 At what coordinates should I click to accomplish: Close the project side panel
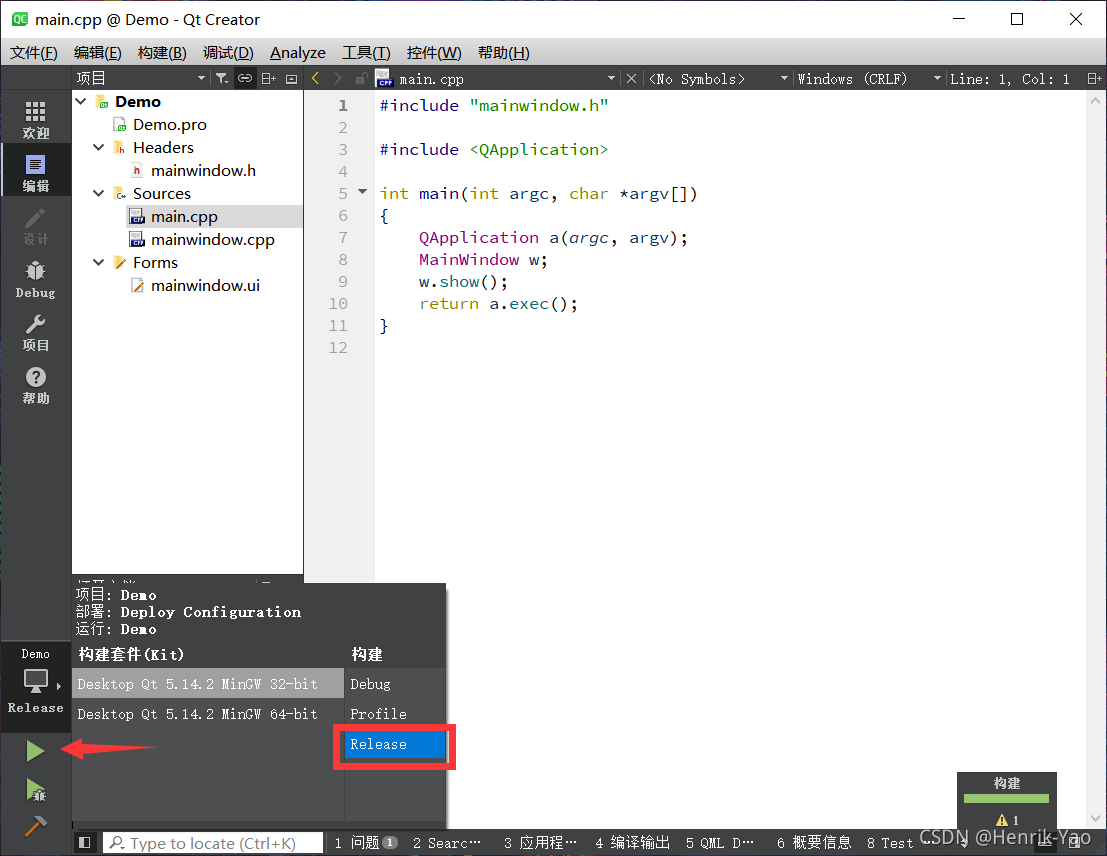291,78
